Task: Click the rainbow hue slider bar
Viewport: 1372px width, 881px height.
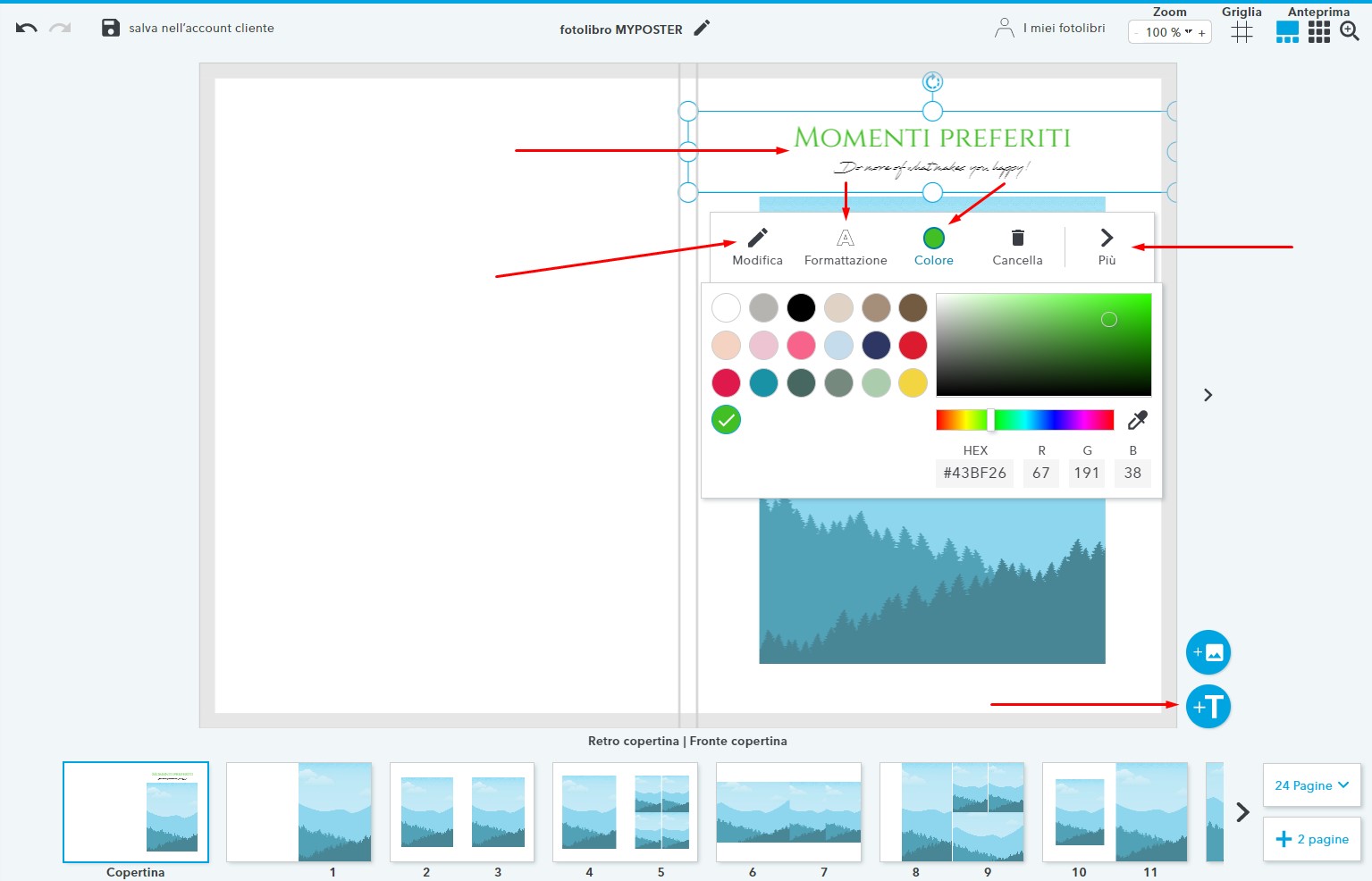Action: click(x=1025, y=420)
